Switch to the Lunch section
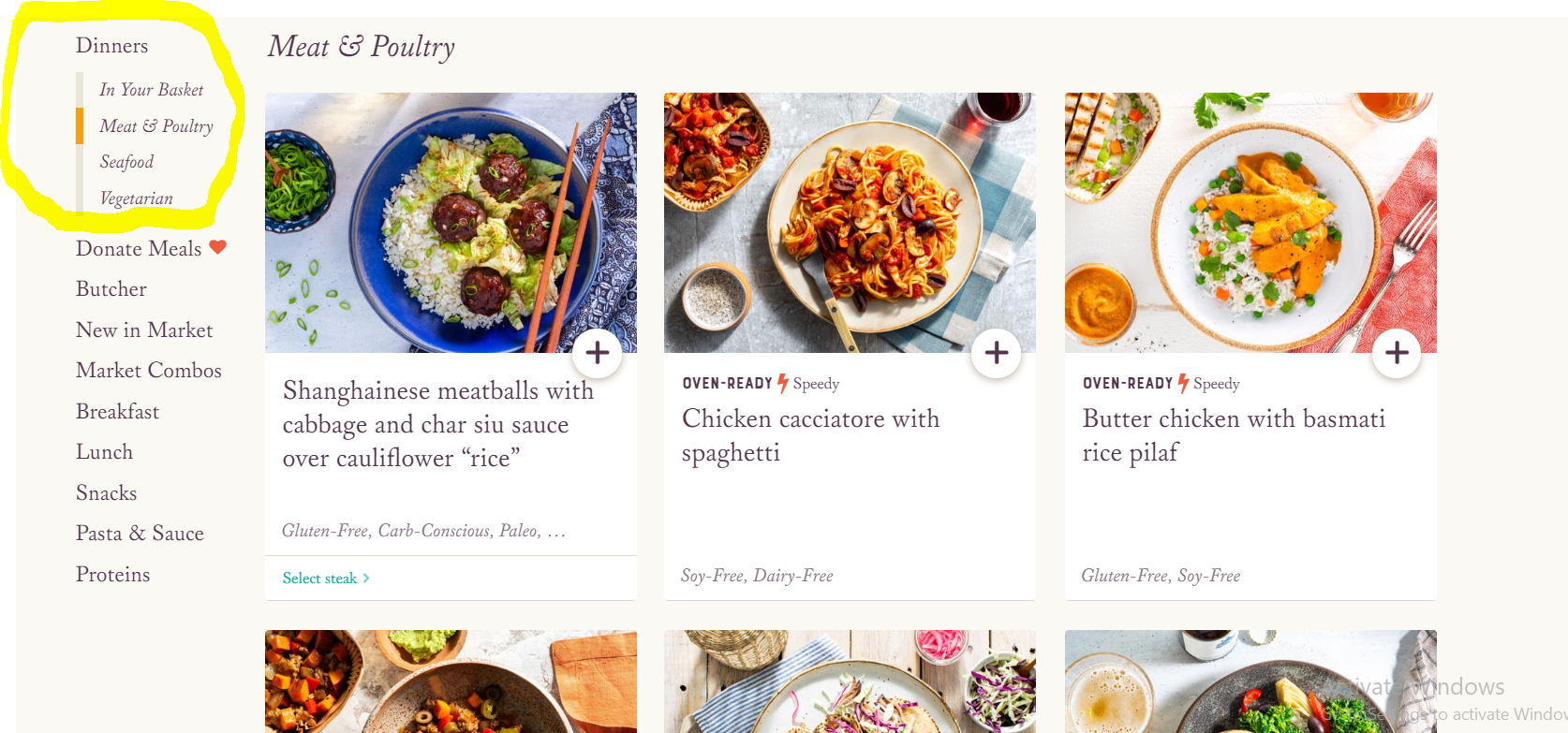 [104, 451]
